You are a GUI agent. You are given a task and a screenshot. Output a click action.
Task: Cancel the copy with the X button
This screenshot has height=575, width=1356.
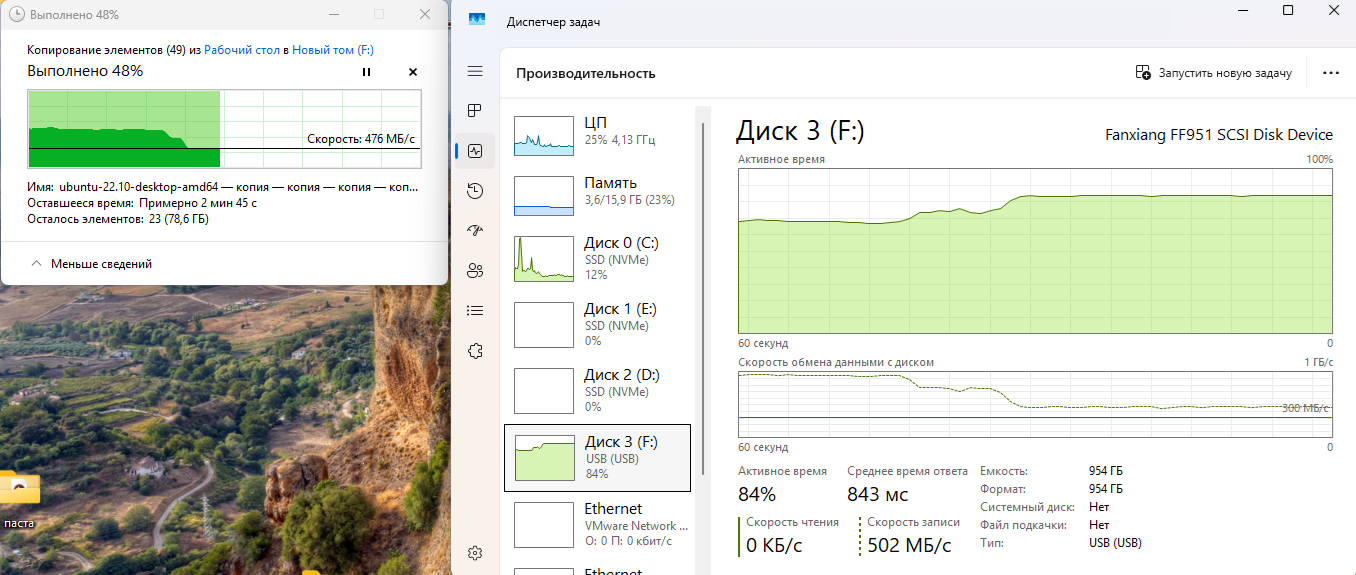coord(413,72)
